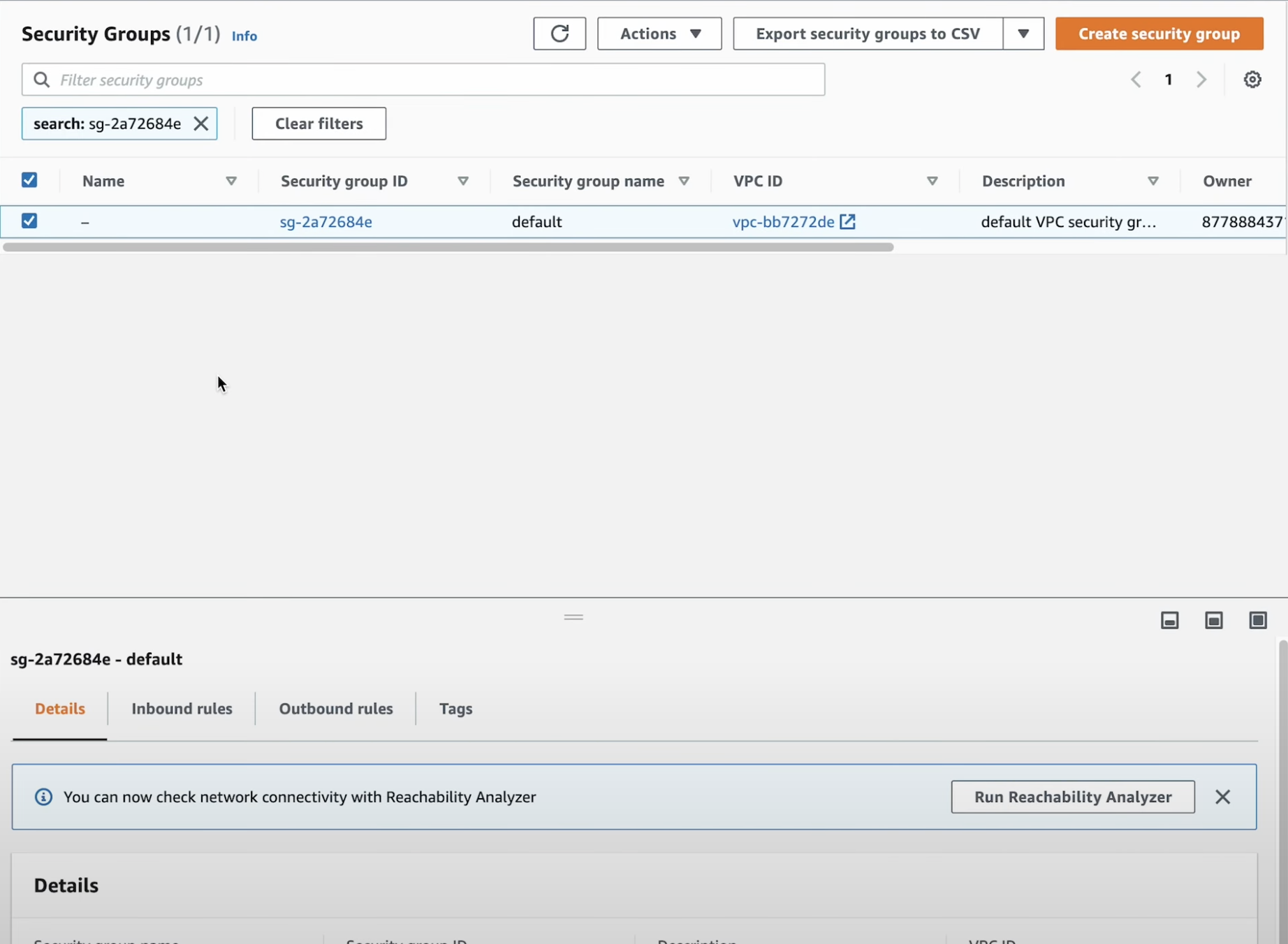The width and height of the screenshot is (1288, 944).
Task: Sort by VPC ID column arrow
Action: pyautogui.click(x=932, y=181)
